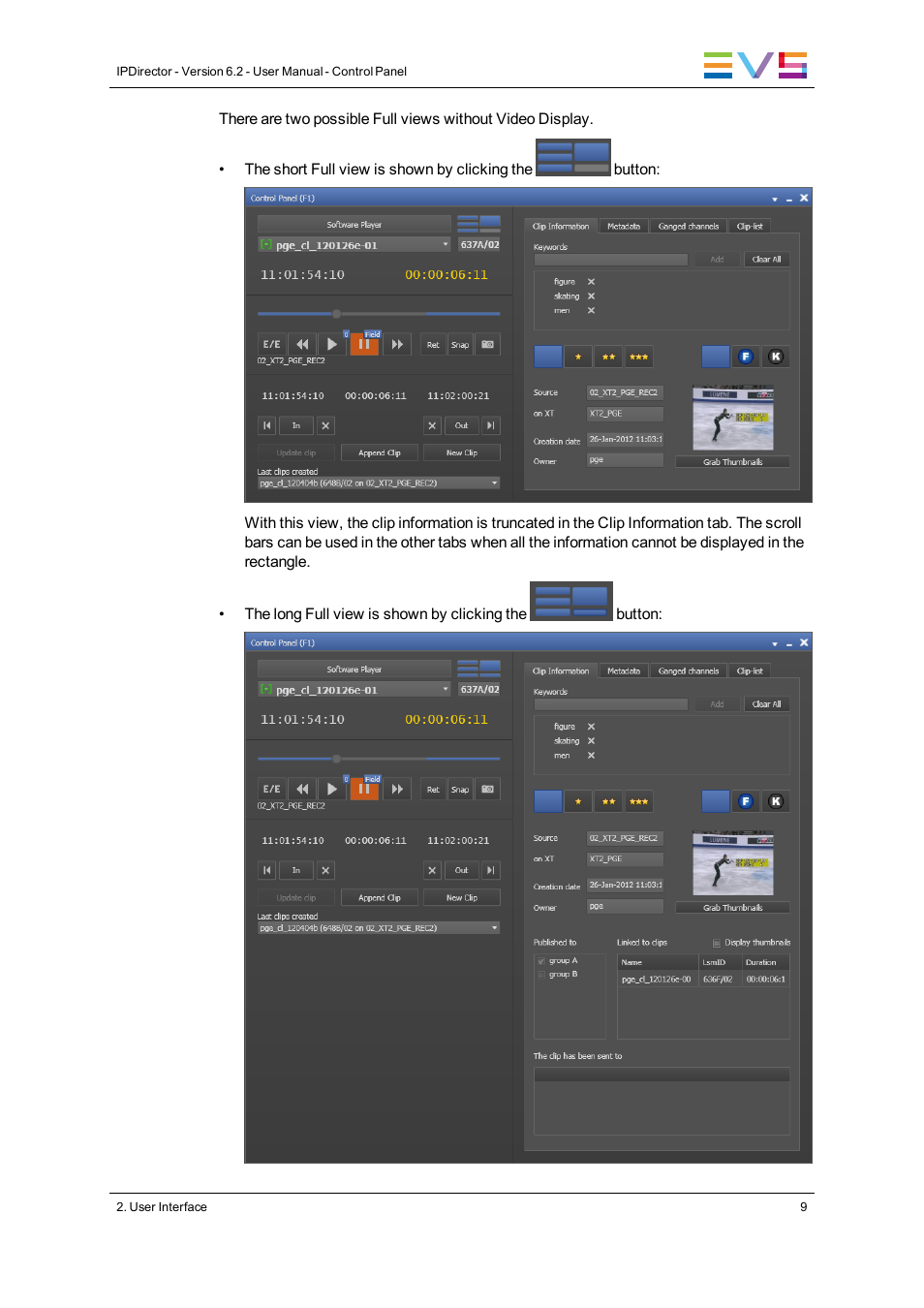This screenshot has width=924, height=1308.
Task: Select blue no-rating box in upper panel
Action: [x=548, y=357]
